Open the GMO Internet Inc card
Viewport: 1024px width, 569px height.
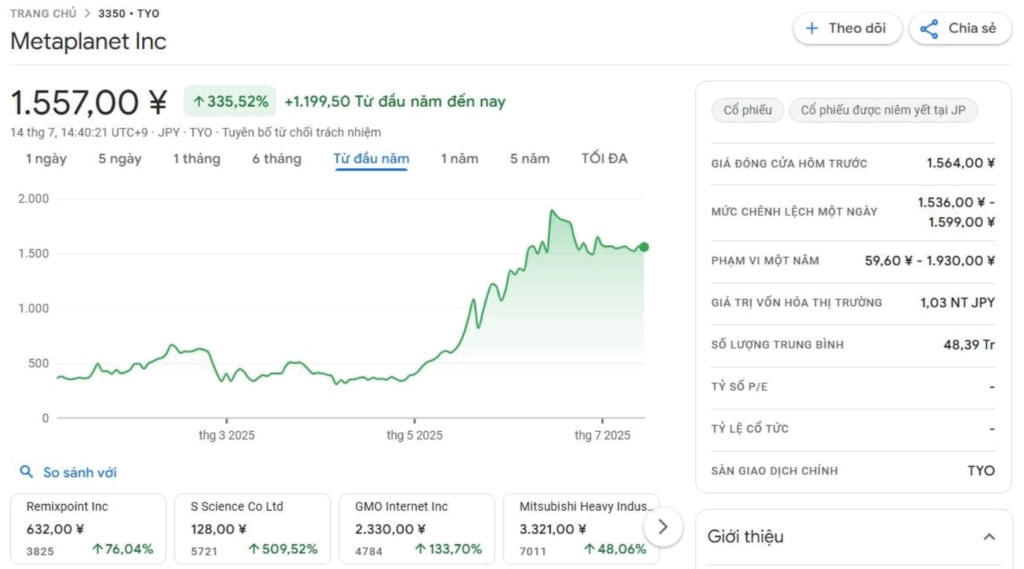click(417, 528)
